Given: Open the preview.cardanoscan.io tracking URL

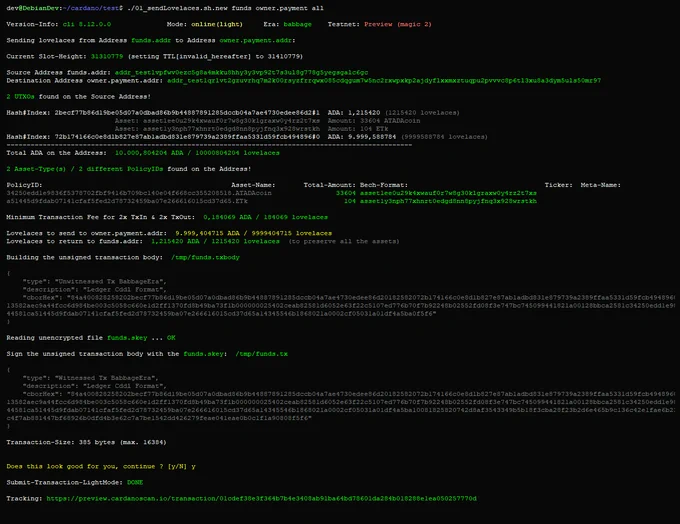Looking at the screenshot, I should pos(262,498).
